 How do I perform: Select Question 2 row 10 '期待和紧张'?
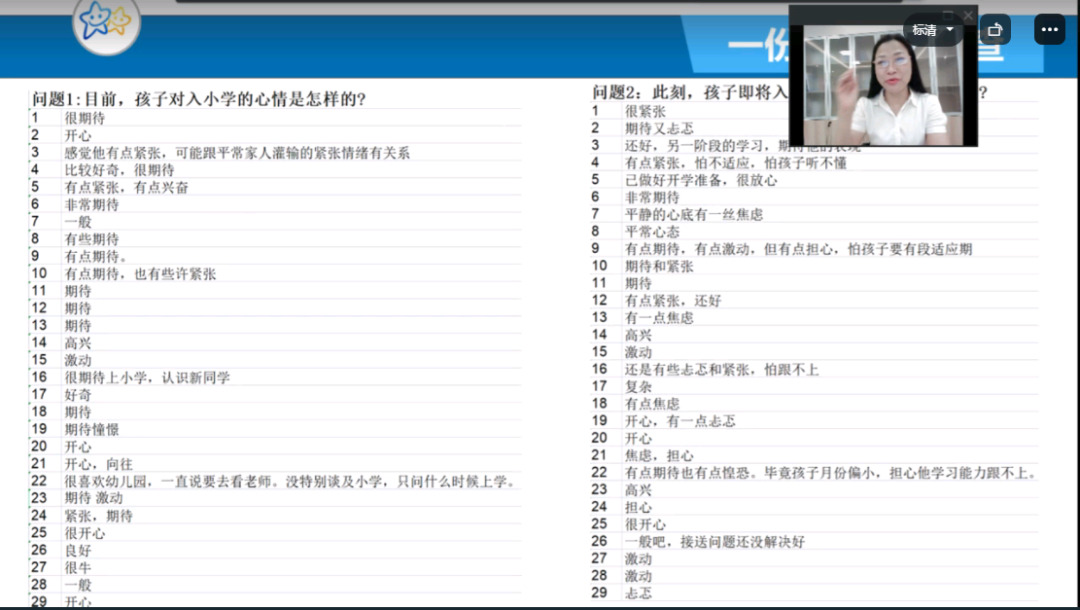point(659,266)
